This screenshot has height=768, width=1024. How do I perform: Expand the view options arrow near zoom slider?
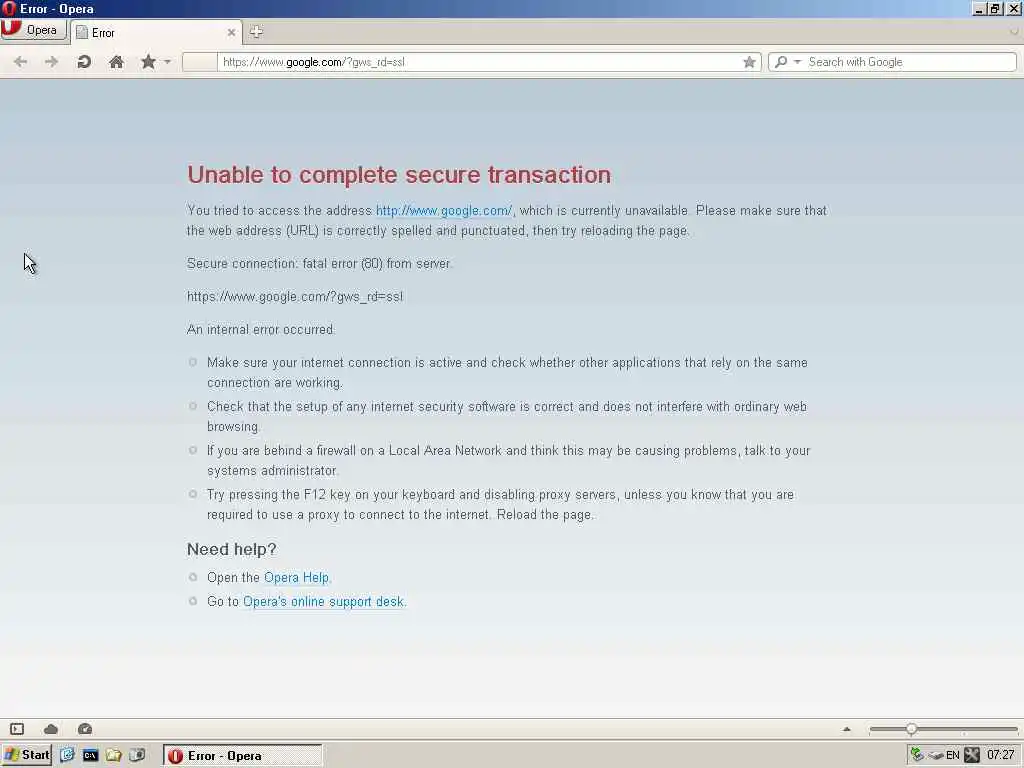(846, 729)
